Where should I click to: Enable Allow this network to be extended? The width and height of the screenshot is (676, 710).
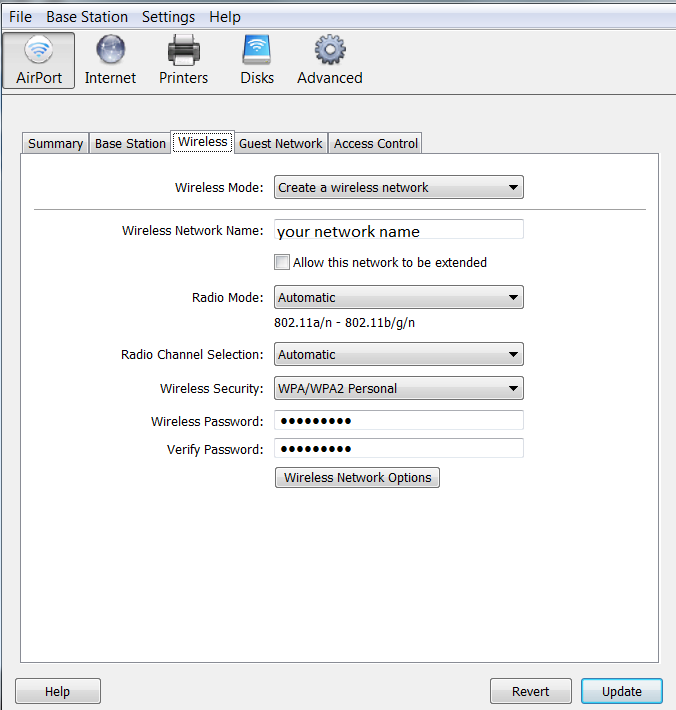tap(282, 262)
